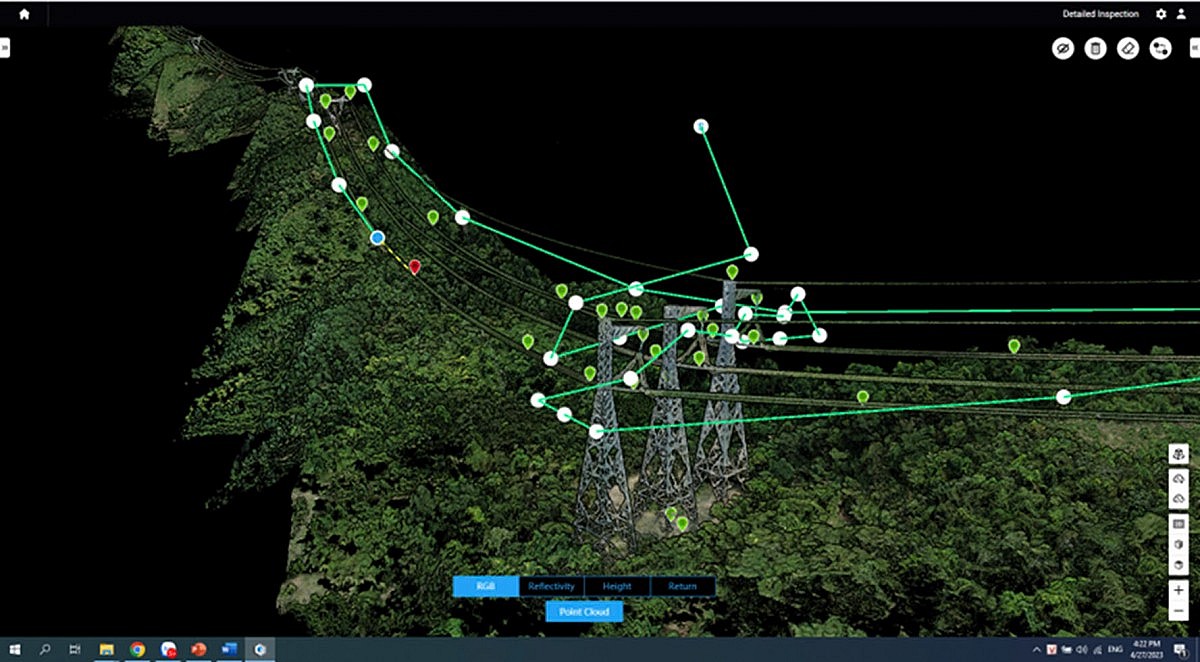Open the settings gear in the top bar
The image size is (1200, 662).
coord(1160,13)
